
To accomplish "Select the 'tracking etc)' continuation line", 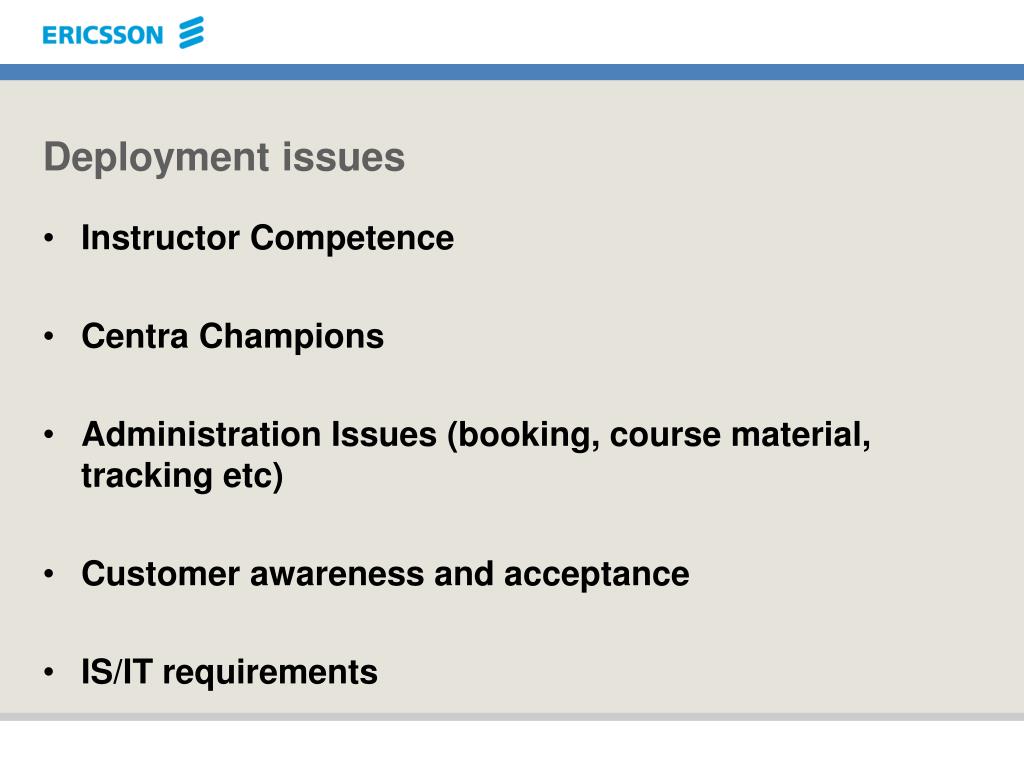I will [182, 476].
